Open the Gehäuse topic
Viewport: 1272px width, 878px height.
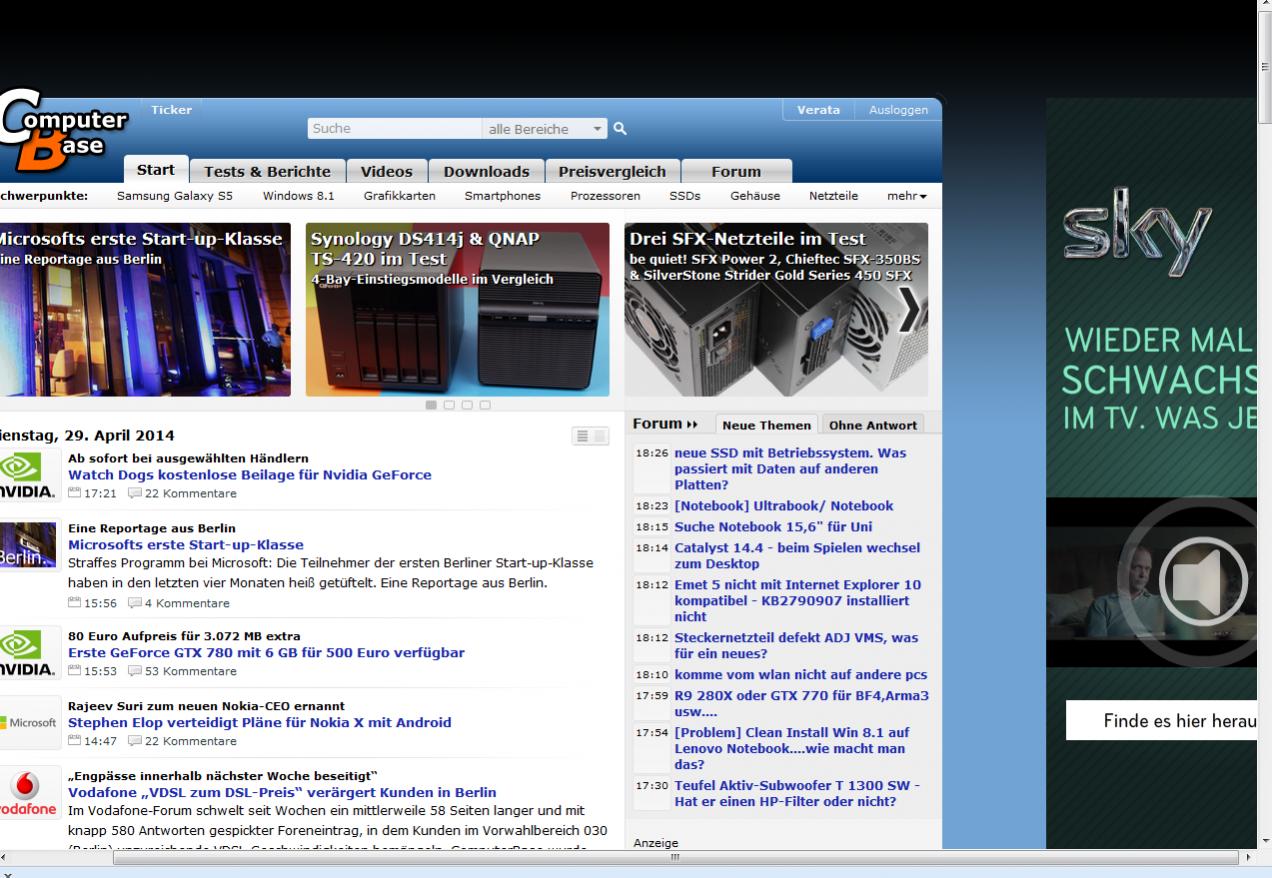point(755,196)
